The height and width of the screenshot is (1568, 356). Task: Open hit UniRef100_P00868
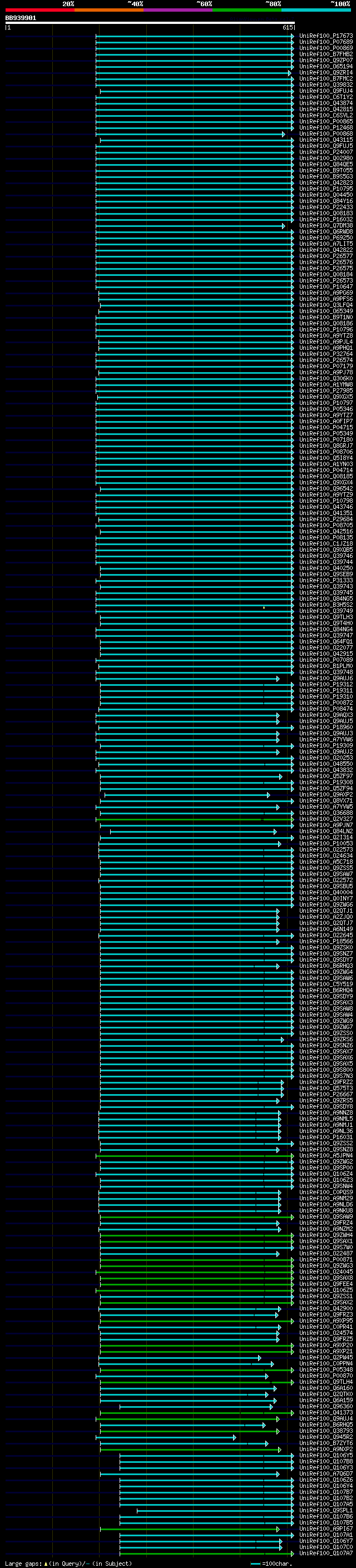[325, 134]
